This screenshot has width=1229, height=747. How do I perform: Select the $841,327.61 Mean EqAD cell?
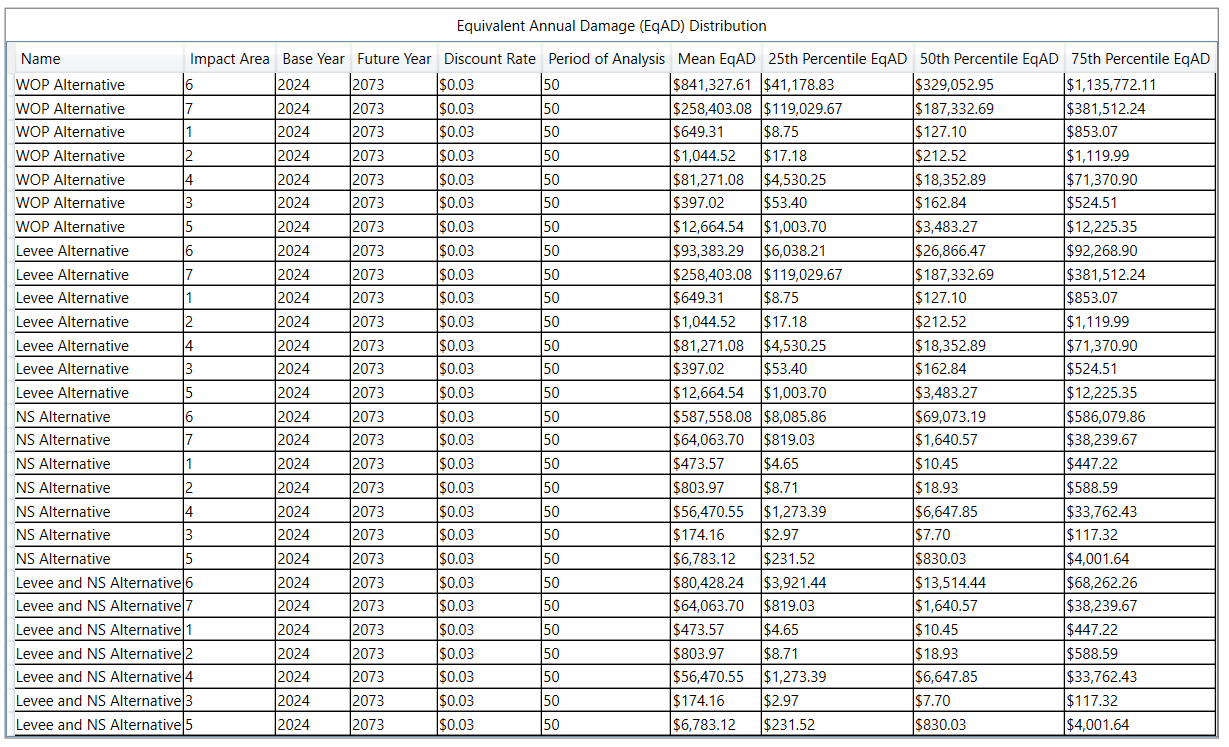(716, 85)
